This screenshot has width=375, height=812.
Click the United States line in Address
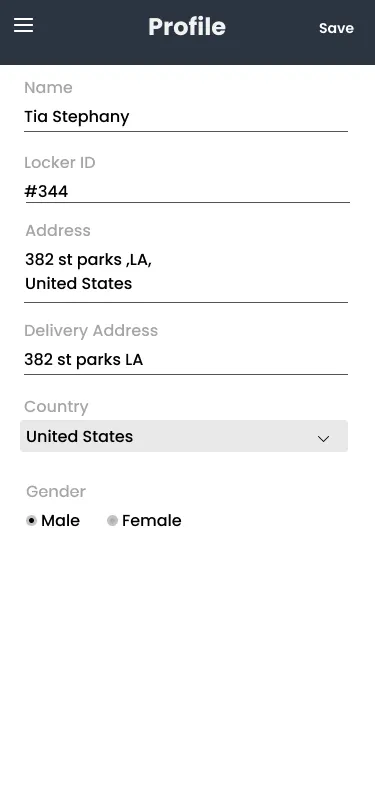pos(79,284)
